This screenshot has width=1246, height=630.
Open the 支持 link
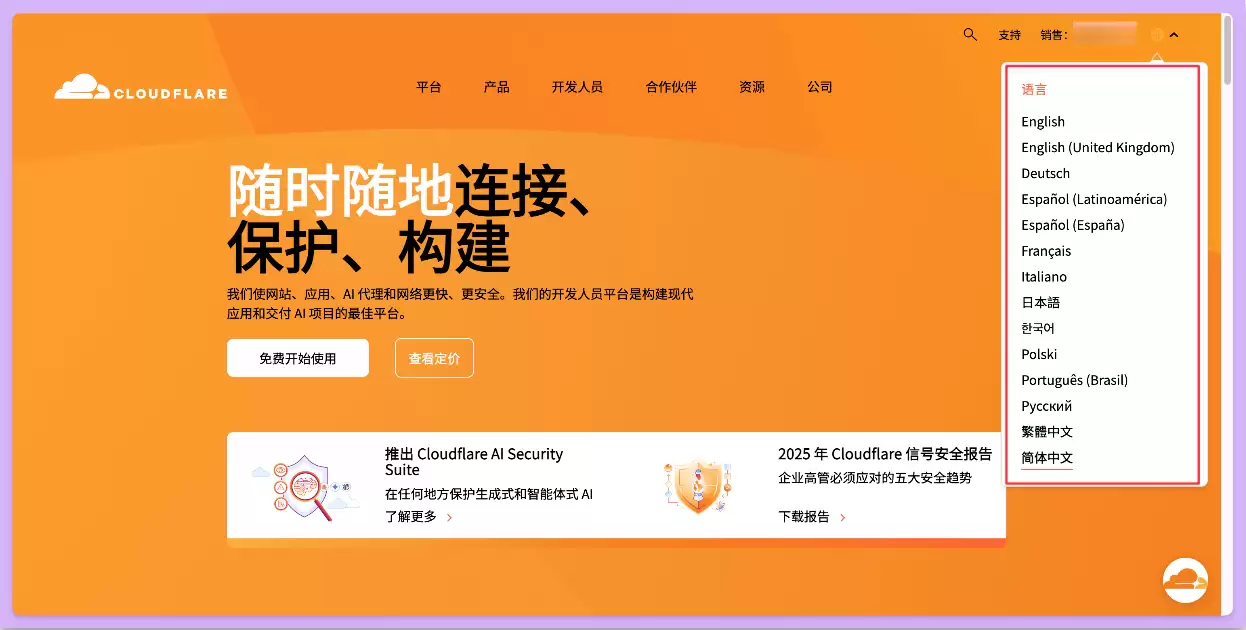coord(1009,35)
